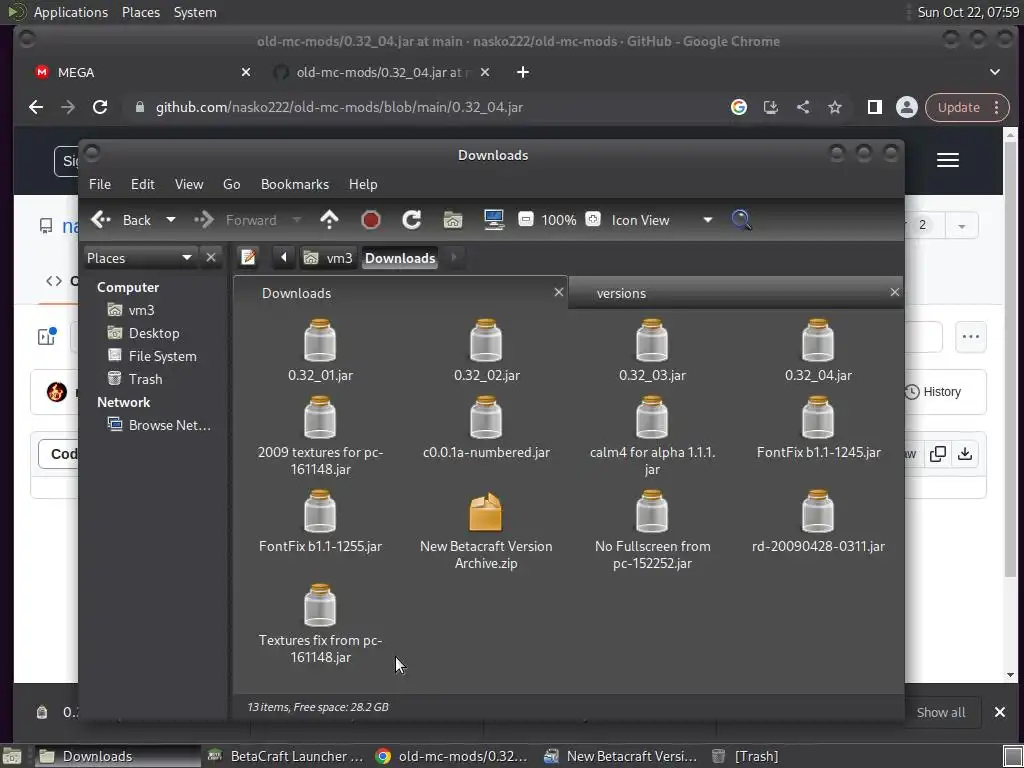This screenshot has height=768, width=1024.
Task: Open File System in the sidebar
Action: [x=162, y=356]
